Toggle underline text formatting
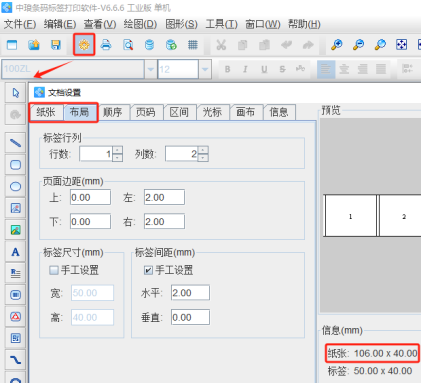421x384 pixels. [x=264, y=69]
